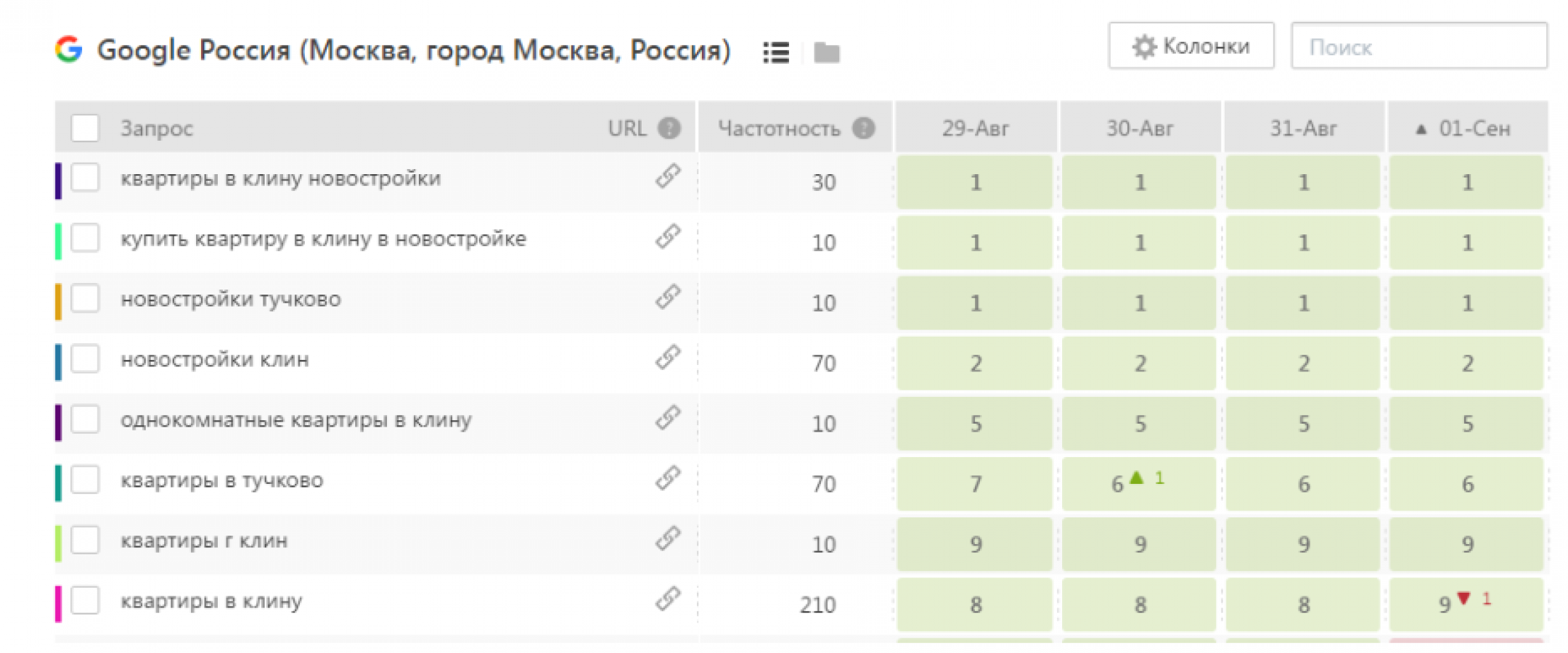
Task: Open URL link for квартиры г клин
Action: [x=668, y=538]
